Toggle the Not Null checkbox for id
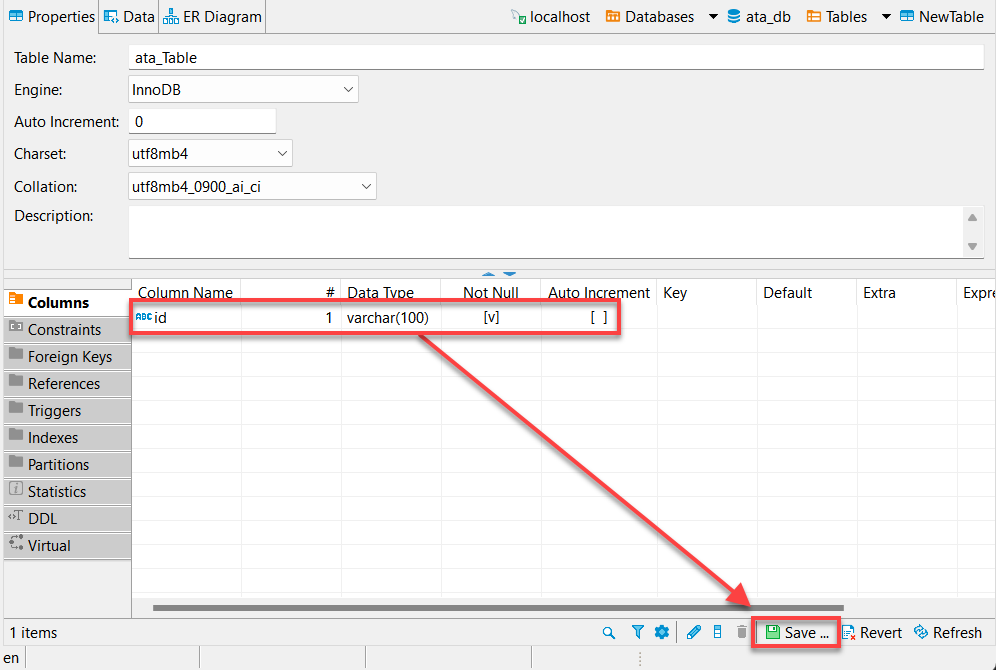Screen dimensions: 996x670 [491, 317]
